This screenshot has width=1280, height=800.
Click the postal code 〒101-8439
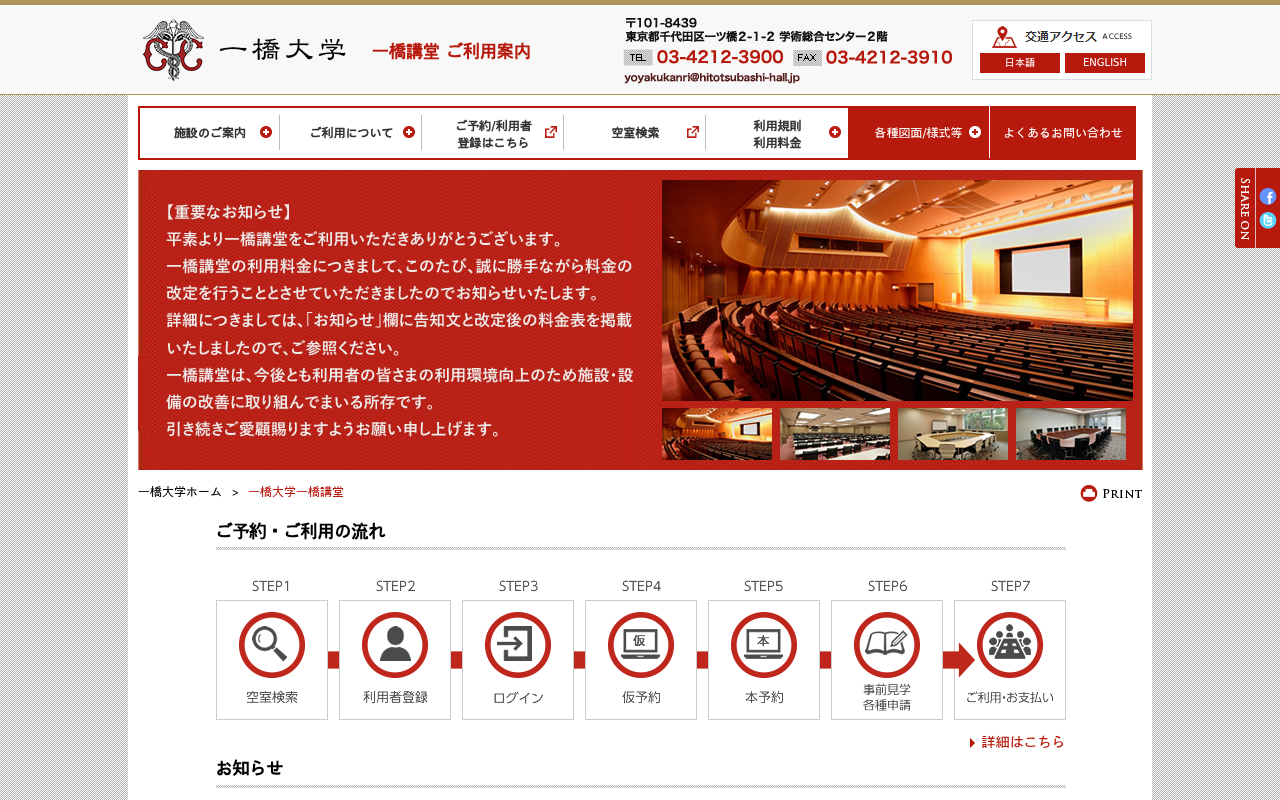click(x=661, y=23)
